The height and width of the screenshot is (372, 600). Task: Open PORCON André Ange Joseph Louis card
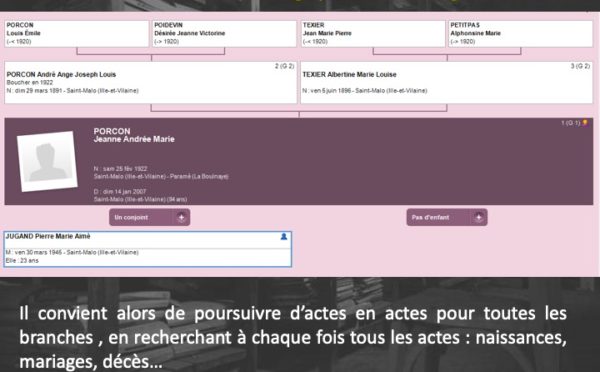pyautogui.click(x=151, y=82)
